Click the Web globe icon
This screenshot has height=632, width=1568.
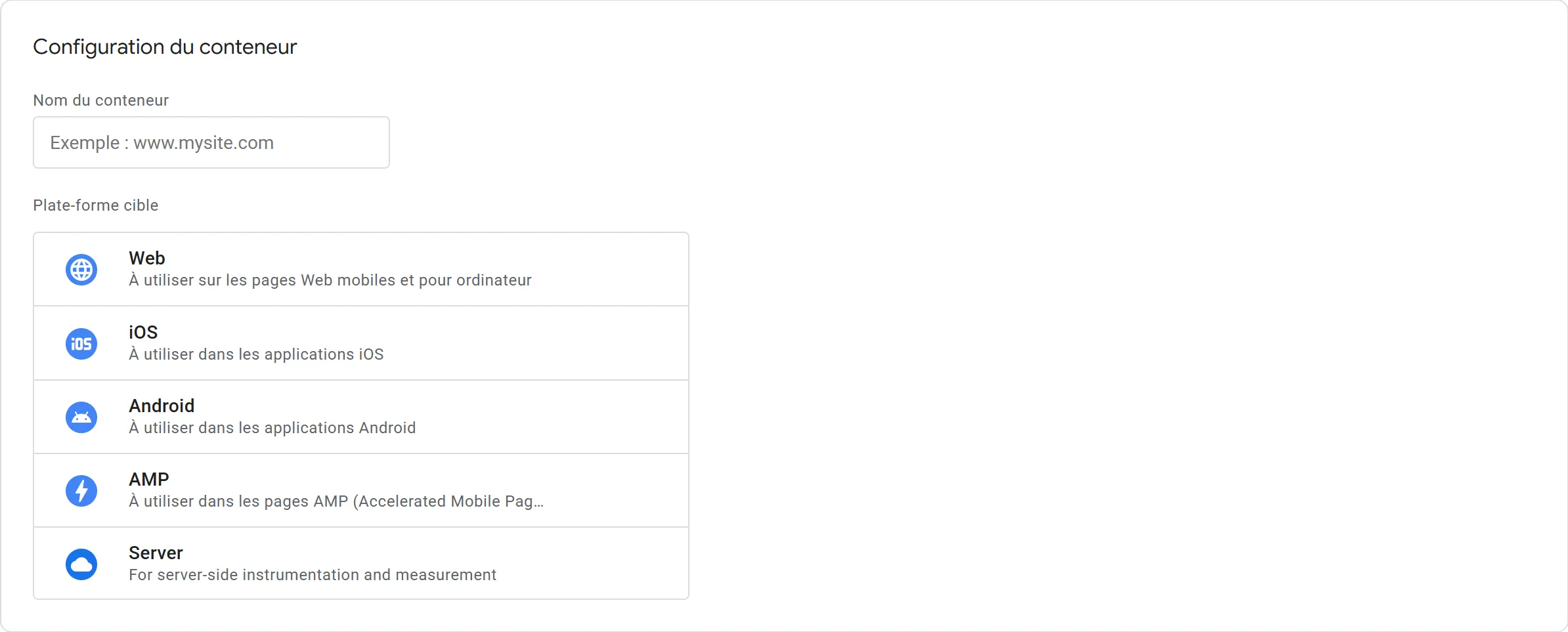pos(81,270)
